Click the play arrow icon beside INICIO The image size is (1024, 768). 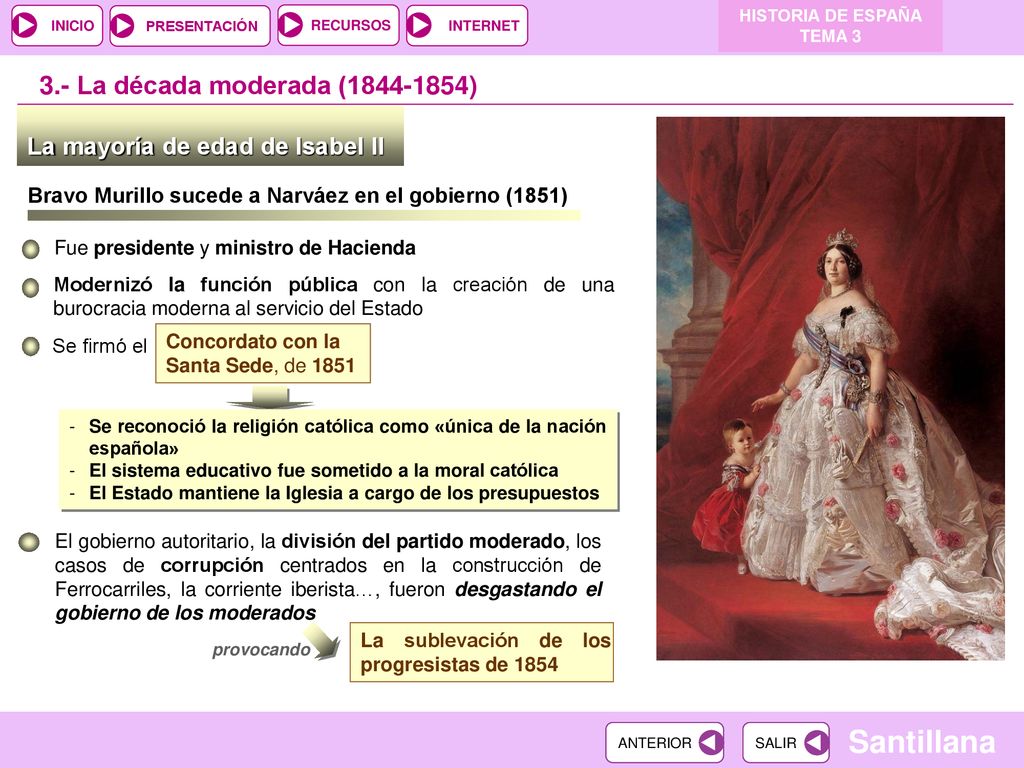[26, 25]
